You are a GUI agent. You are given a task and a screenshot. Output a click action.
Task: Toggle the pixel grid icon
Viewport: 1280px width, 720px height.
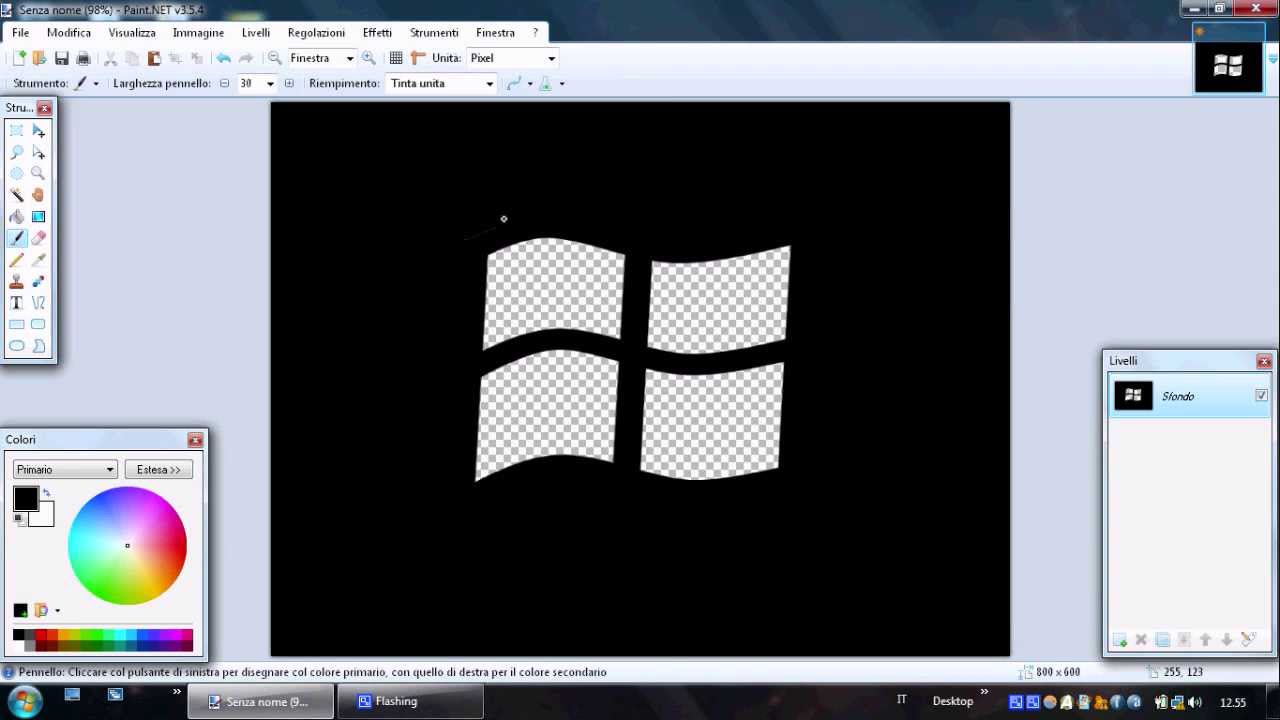pos(396,58)
